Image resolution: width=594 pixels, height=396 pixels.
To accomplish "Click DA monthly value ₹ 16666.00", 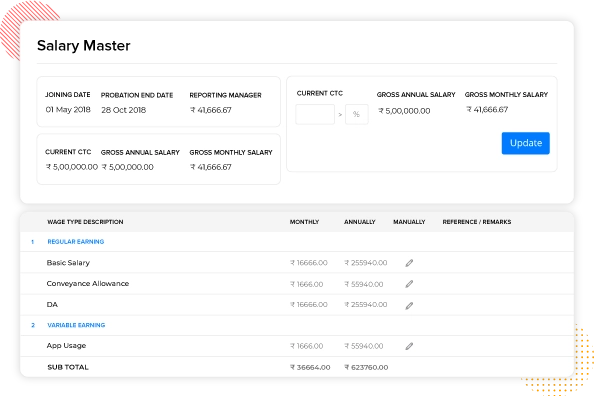I will (309, 305).
